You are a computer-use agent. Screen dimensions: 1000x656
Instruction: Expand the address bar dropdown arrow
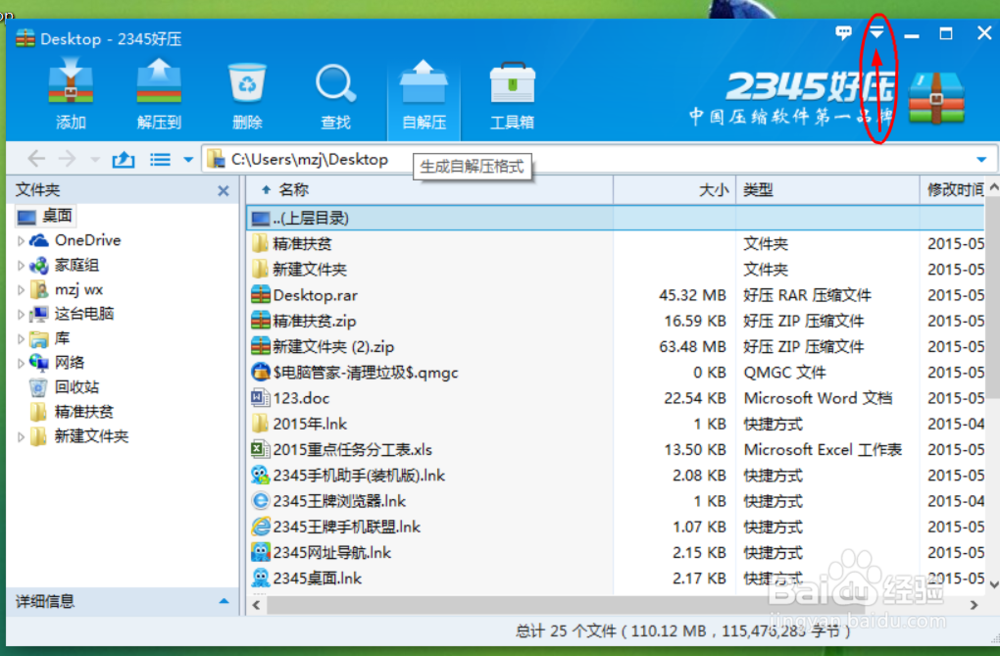click(982, 159)
